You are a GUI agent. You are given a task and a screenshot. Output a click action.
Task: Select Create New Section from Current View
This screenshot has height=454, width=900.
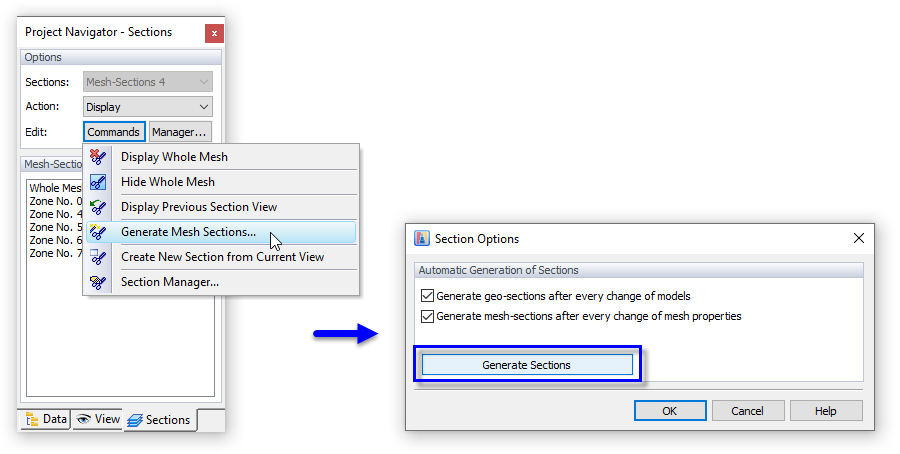coord(222,257)
